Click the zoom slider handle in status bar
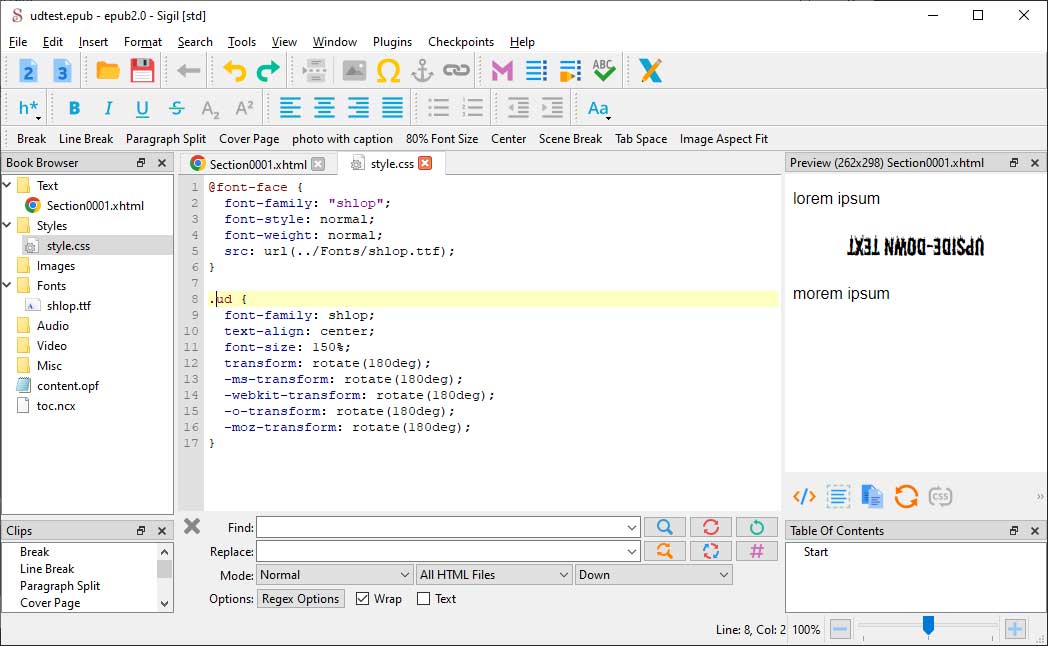The image size is (1048, 646). click(928, 626)
